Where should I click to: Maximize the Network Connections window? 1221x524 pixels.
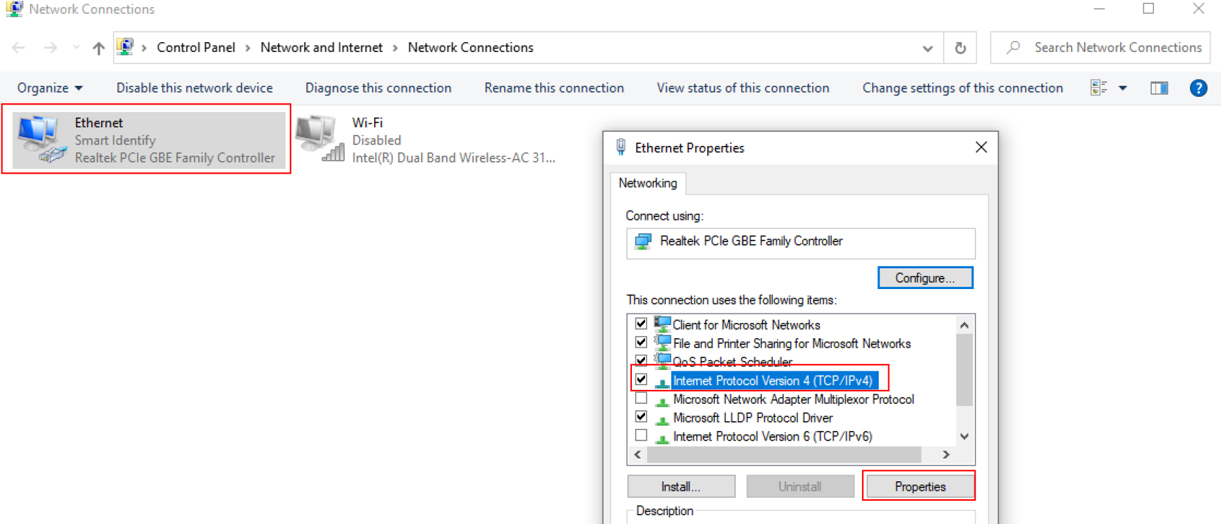pyautogui.click(x=1148, y=9)
